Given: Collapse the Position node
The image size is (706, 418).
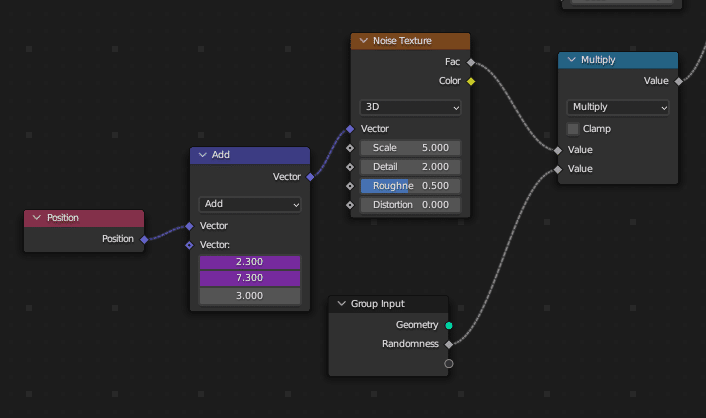Looking at the screenshot, I should click(x=37, y=218).
